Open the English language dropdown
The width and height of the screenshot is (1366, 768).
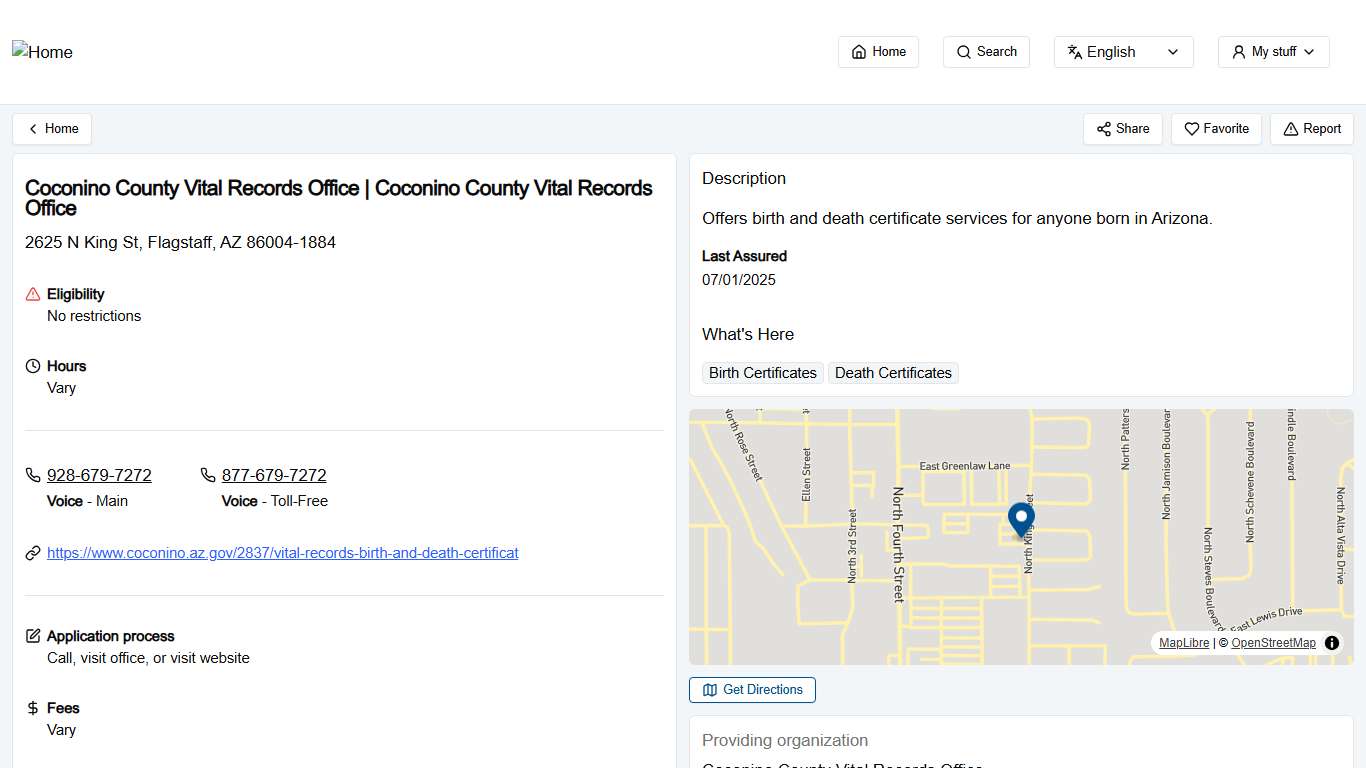point(1123,51)
